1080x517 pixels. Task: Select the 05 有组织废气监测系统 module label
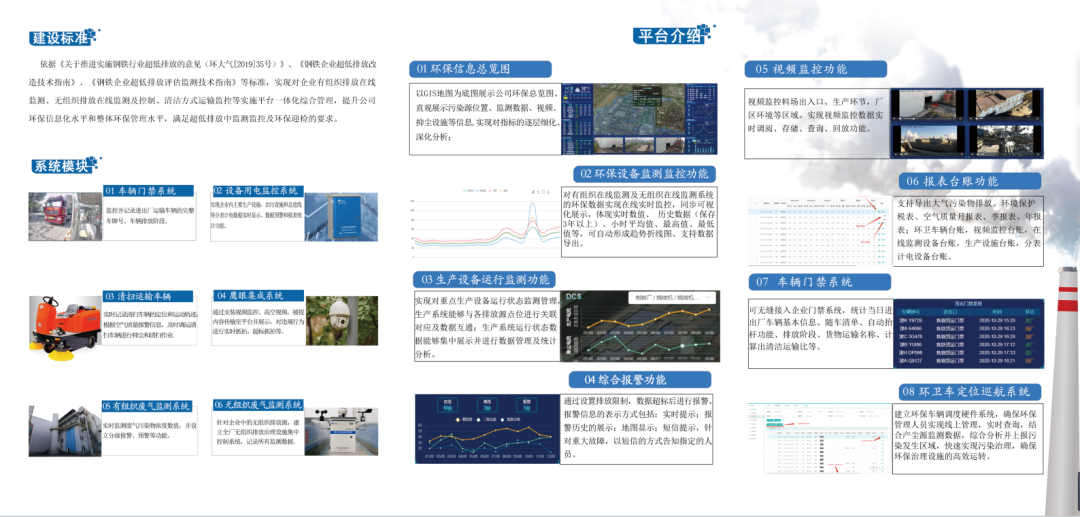tap(147, 406)
